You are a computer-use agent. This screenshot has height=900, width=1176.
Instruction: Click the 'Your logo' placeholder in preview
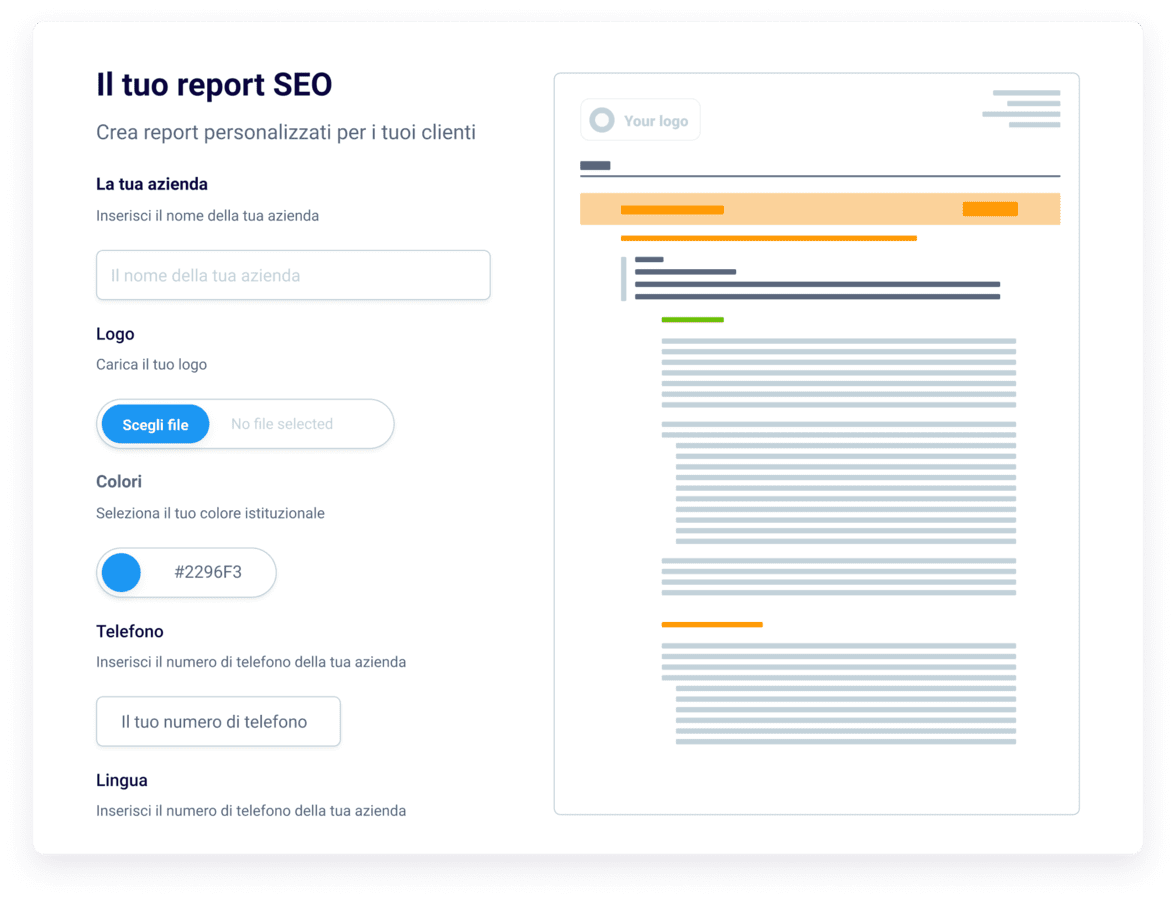click(640, 120)
